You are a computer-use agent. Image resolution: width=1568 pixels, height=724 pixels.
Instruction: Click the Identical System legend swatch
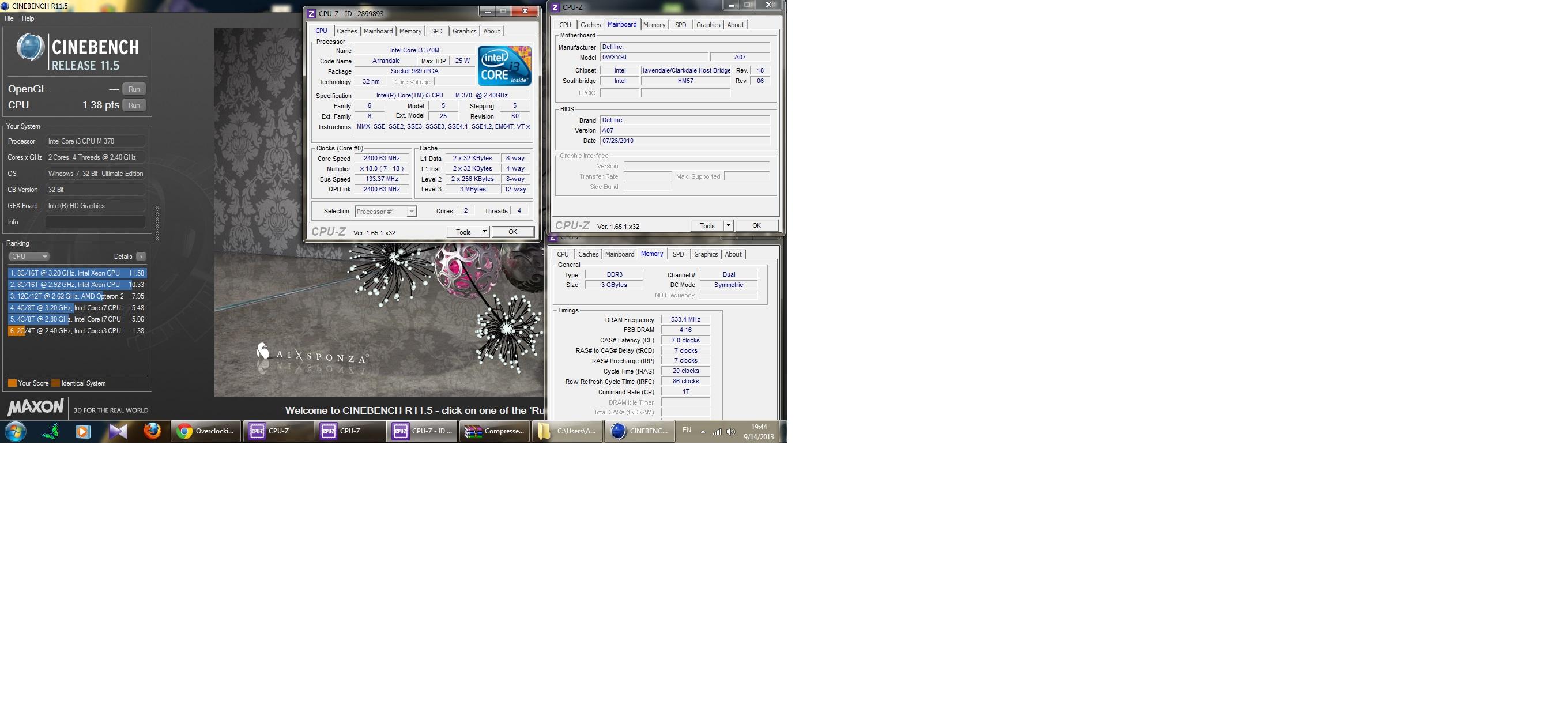pyautogui.click(x=55, y=383)
